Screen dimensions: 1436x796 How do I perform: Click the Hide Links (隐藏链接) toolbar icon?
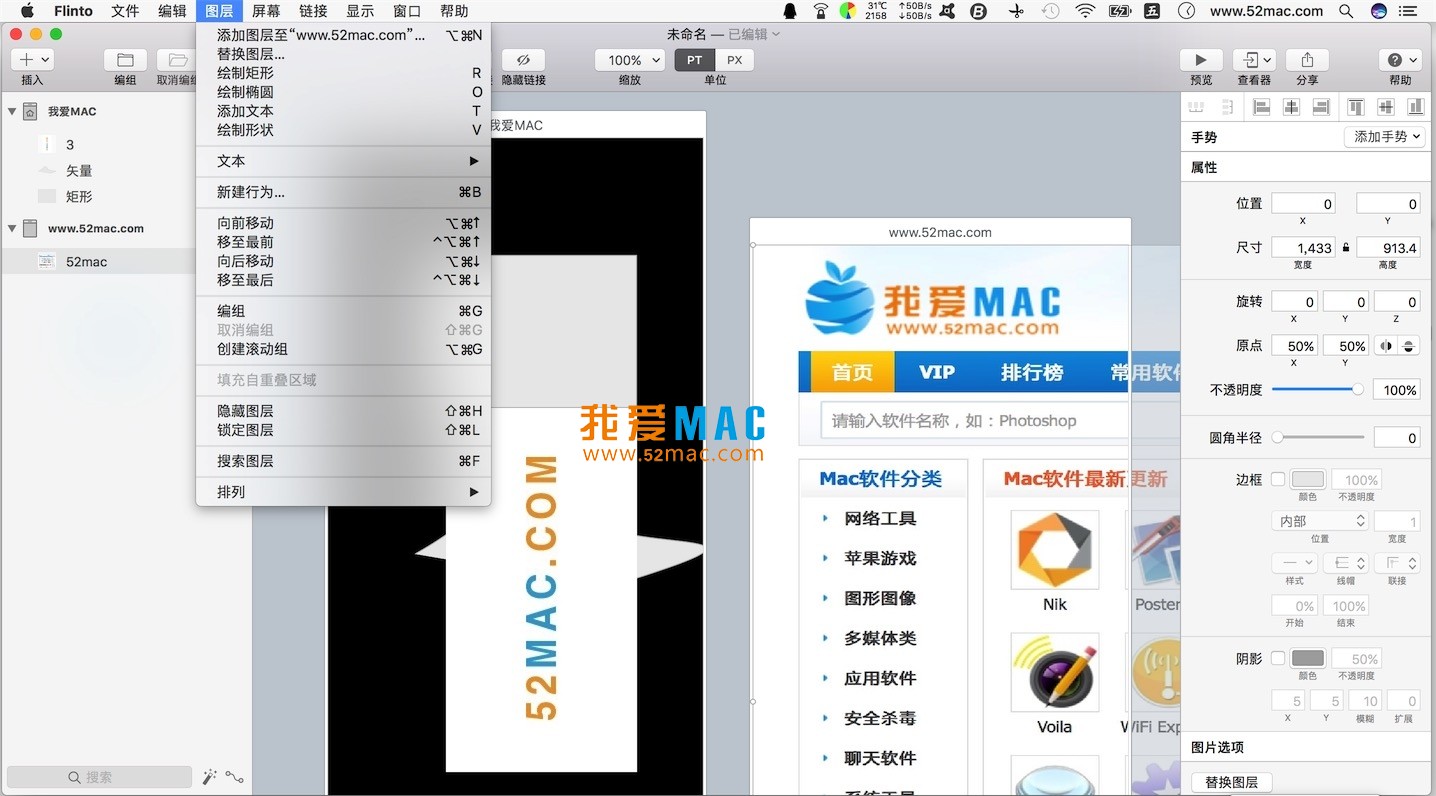523,60
